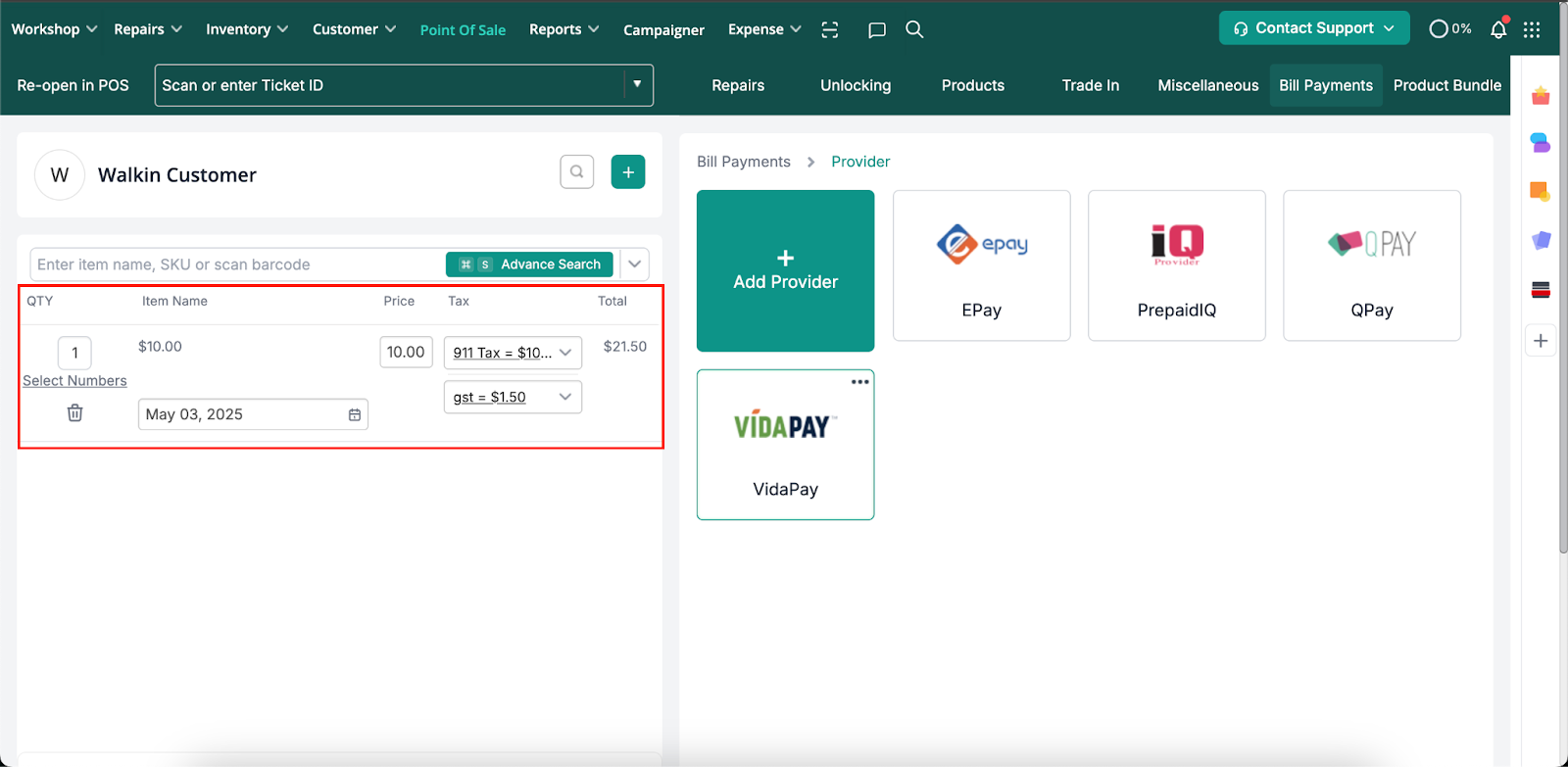The image size is (1568, 767).
Task: Open the Ticket ID dropdown arrow
Action: [x=637, y=84]
